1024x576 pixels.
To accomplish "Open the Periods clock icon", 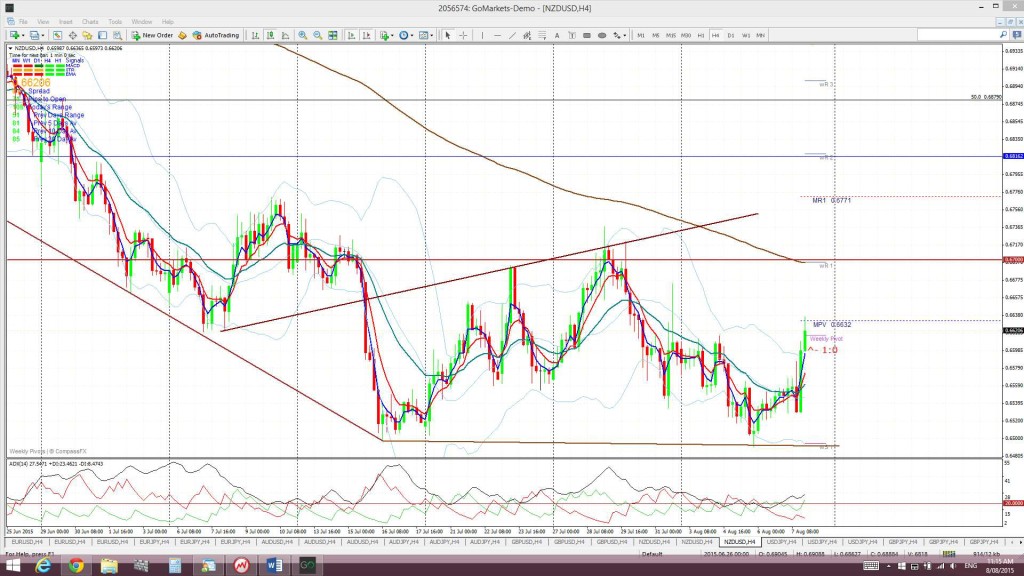I will [x=404, y=35].
